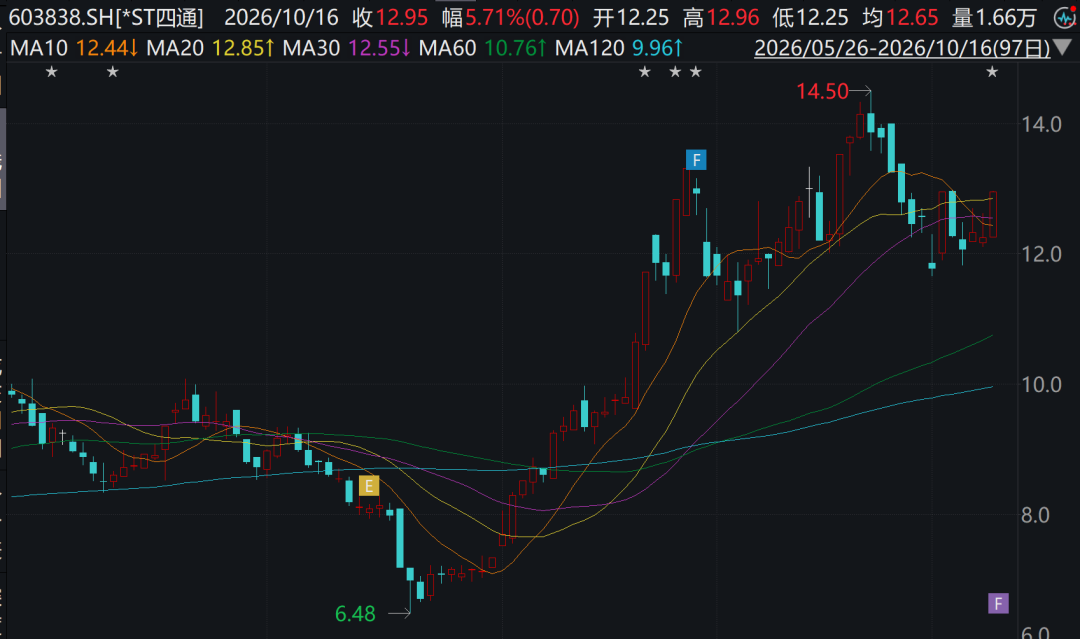Open the 2026/05/26-2026/10/16(97日) date range link
The width and height of the screenshot is (1080, 639).
[x=902, y=48]
